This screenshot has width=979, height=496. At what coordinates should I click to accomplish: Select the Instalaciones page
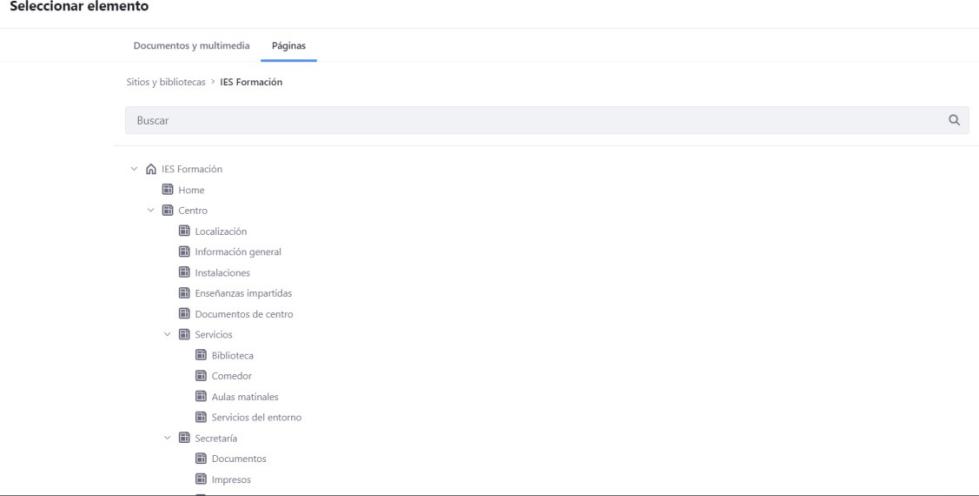[x=222, y=273]
